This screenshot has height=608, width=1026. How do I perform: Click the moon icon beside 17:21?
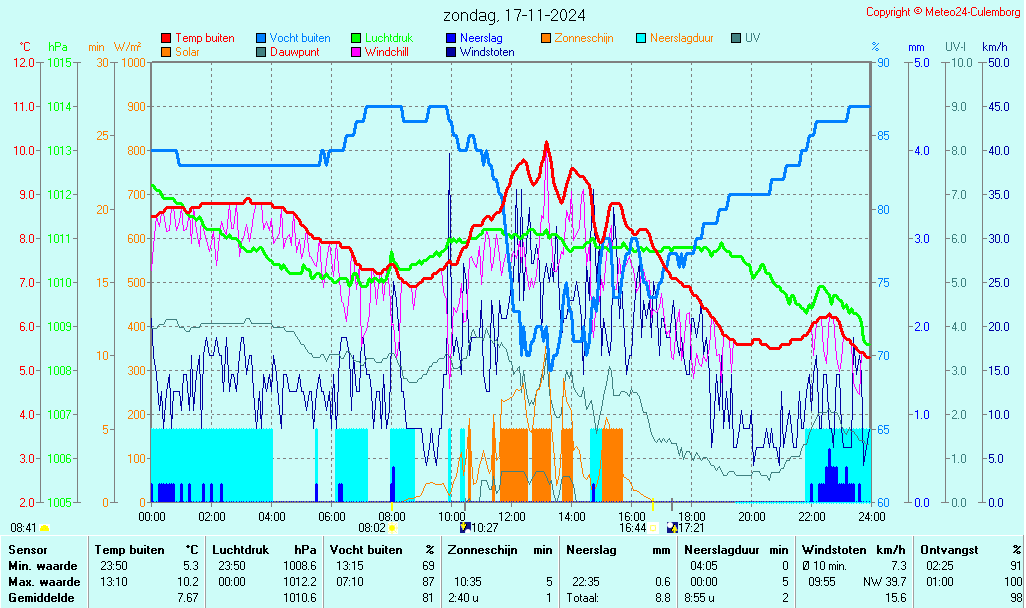[672, 527]
